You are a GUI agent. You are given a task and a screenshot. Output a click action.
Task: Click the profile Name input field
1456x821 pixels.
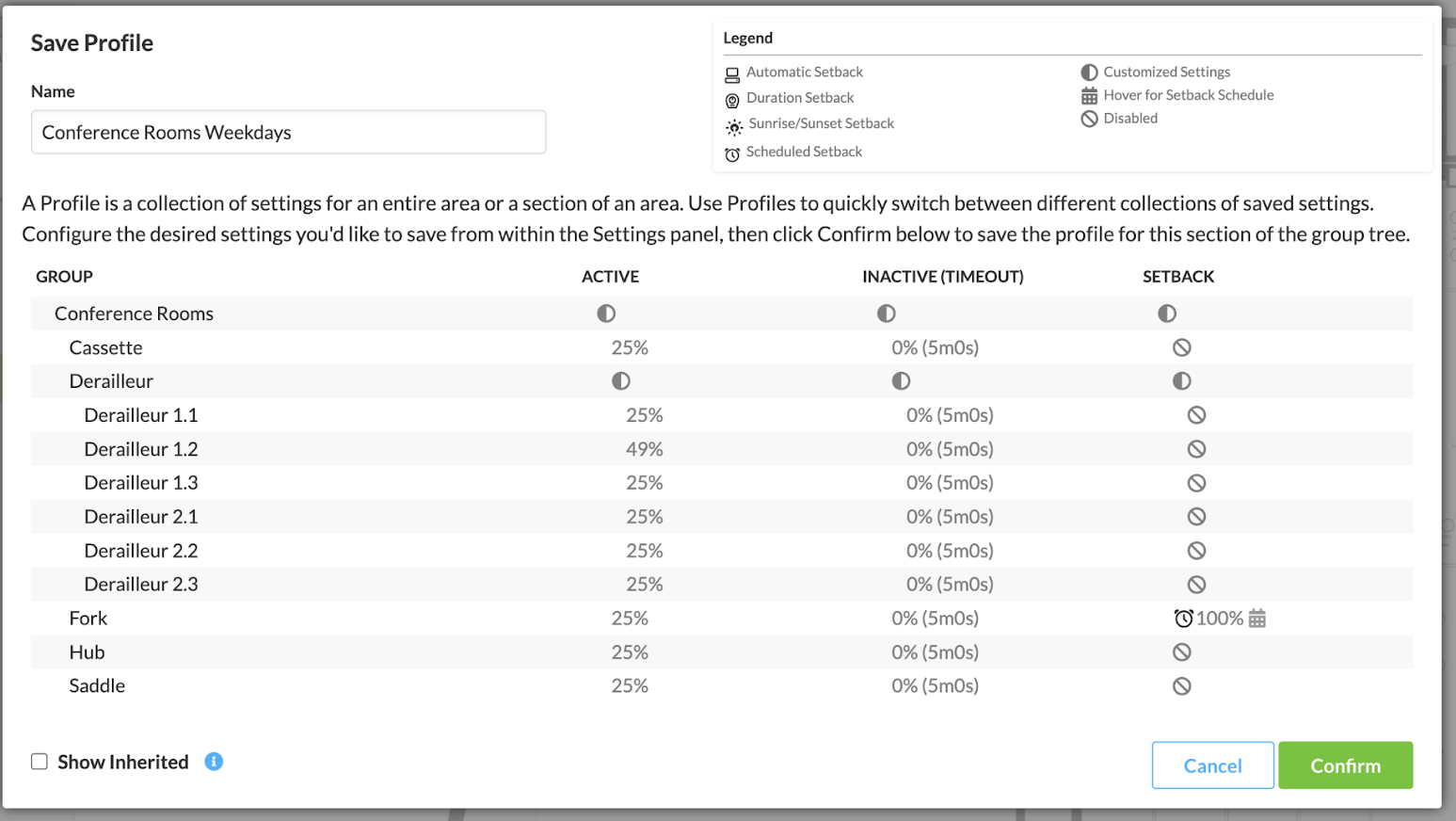pyautogui.click(x=288, y=133)
